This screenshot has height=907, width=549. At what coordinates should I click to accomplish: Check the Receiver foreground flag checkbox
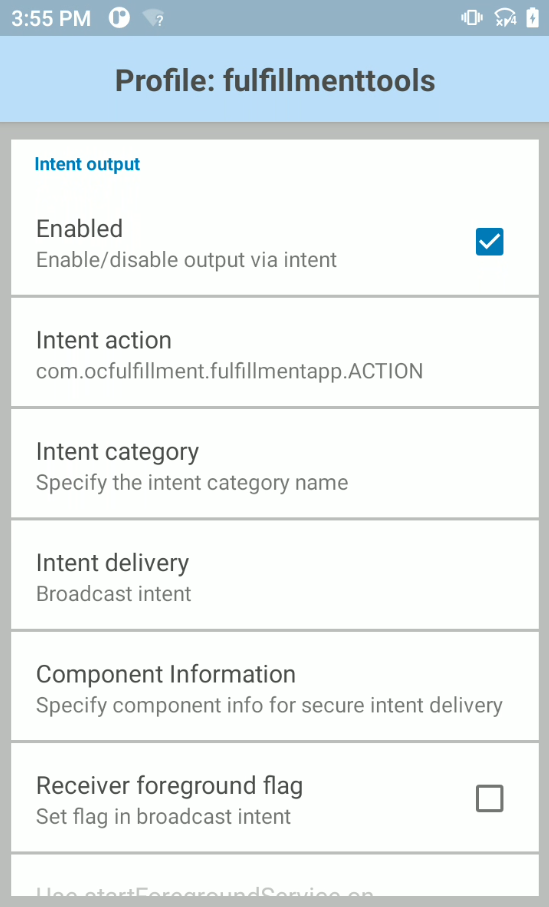point(489,799)
